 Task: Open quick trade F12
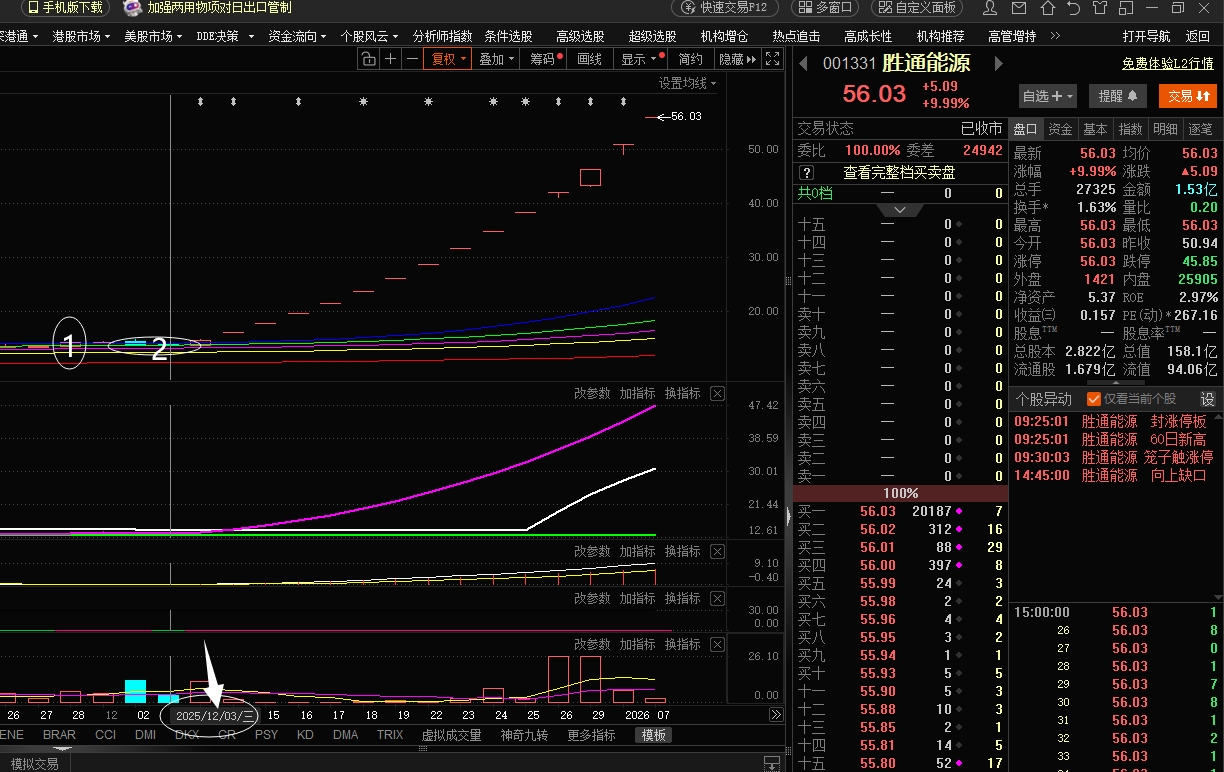coord(725,8)
